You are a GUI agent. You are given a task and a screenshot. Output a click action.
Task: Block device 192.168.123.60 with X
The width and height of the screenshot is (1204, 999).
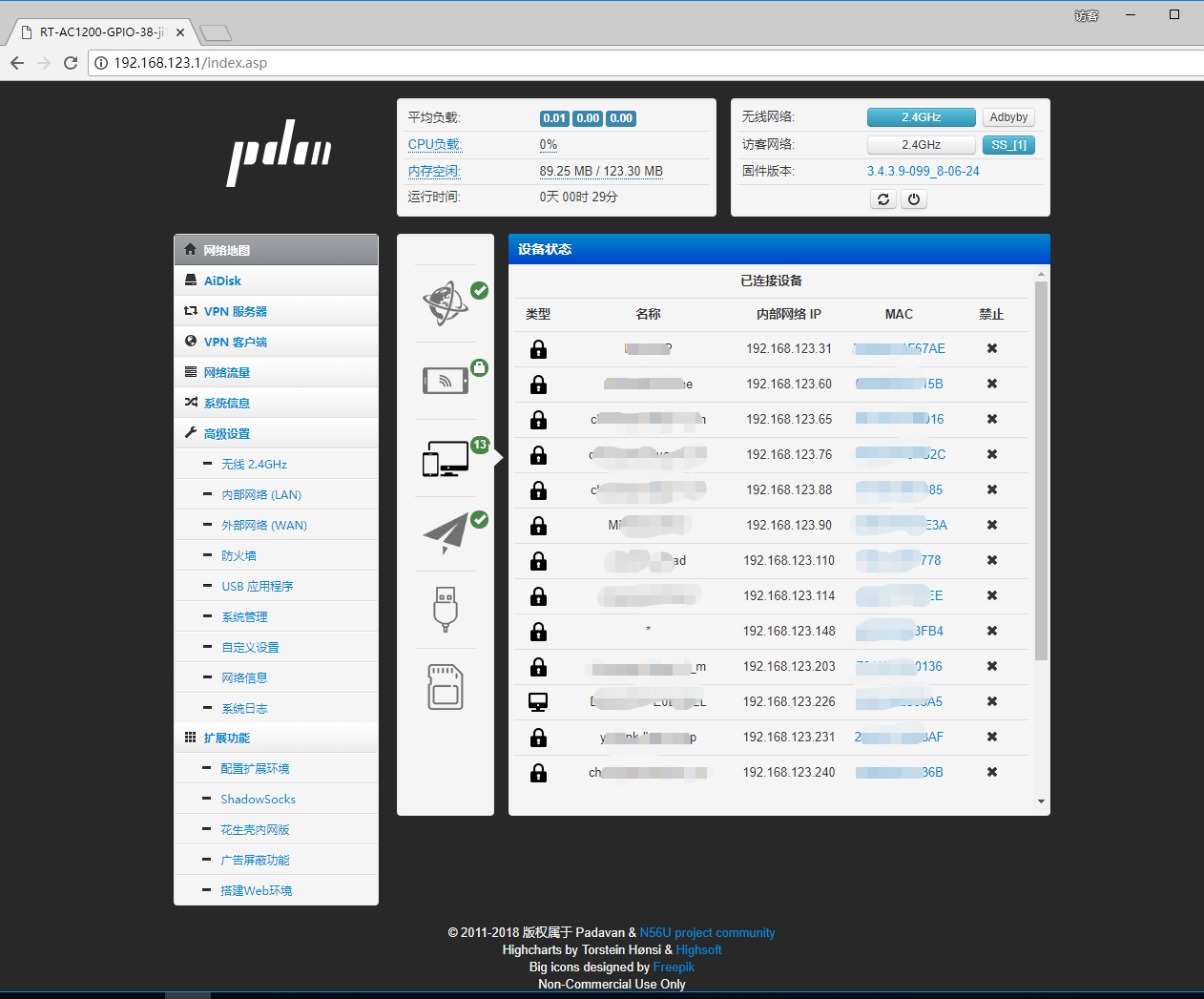(x=992, y=384)
